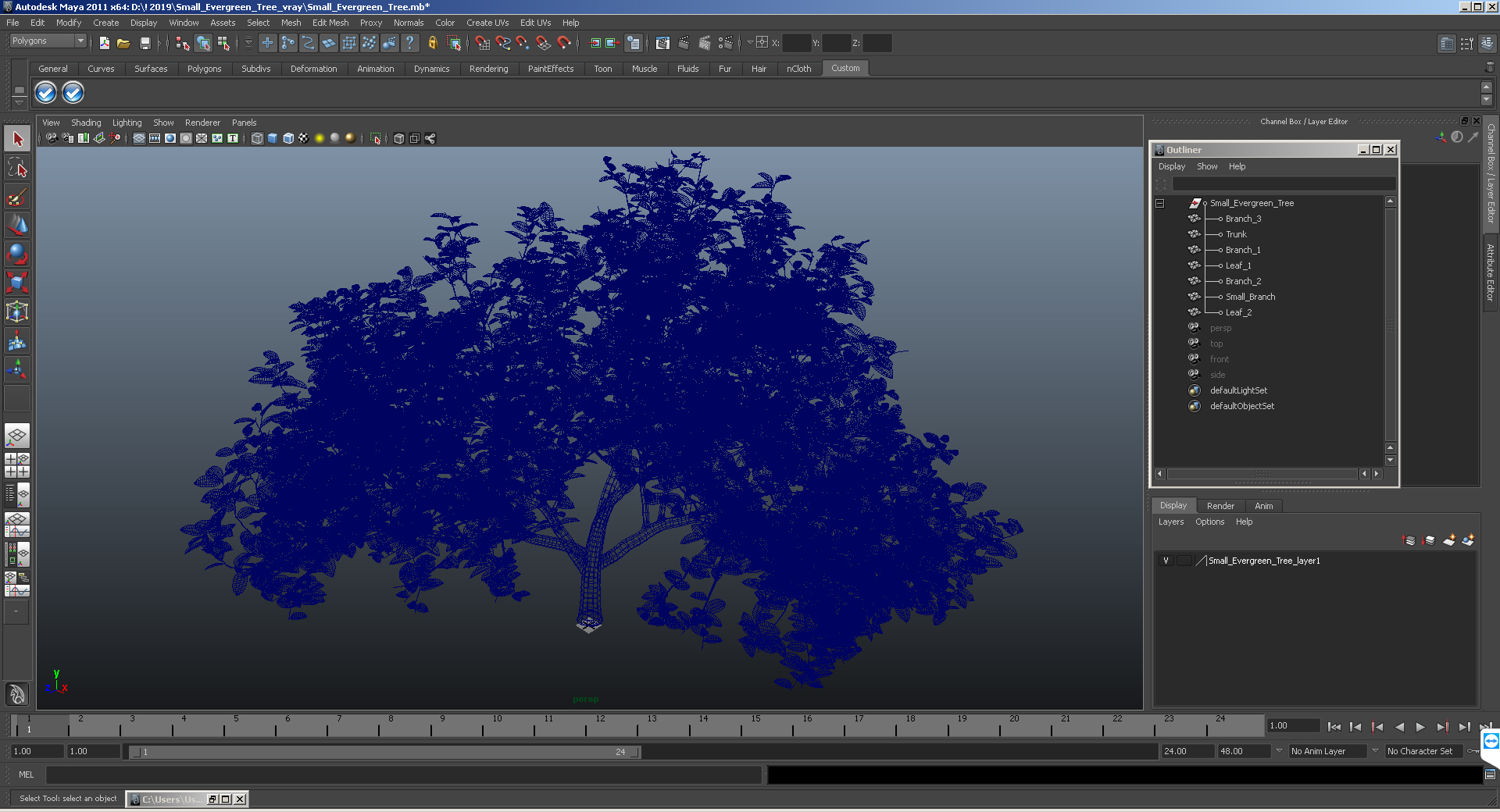The image size is (1500, 812).
Task: Open a scene using the folder icon
Action: point(123,43)
